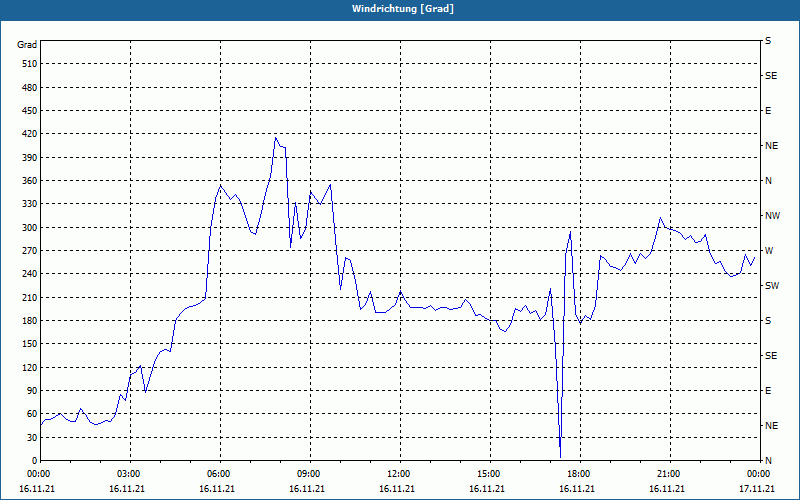Select the 16.11.21 date under 03:00

tap(127, 488)
